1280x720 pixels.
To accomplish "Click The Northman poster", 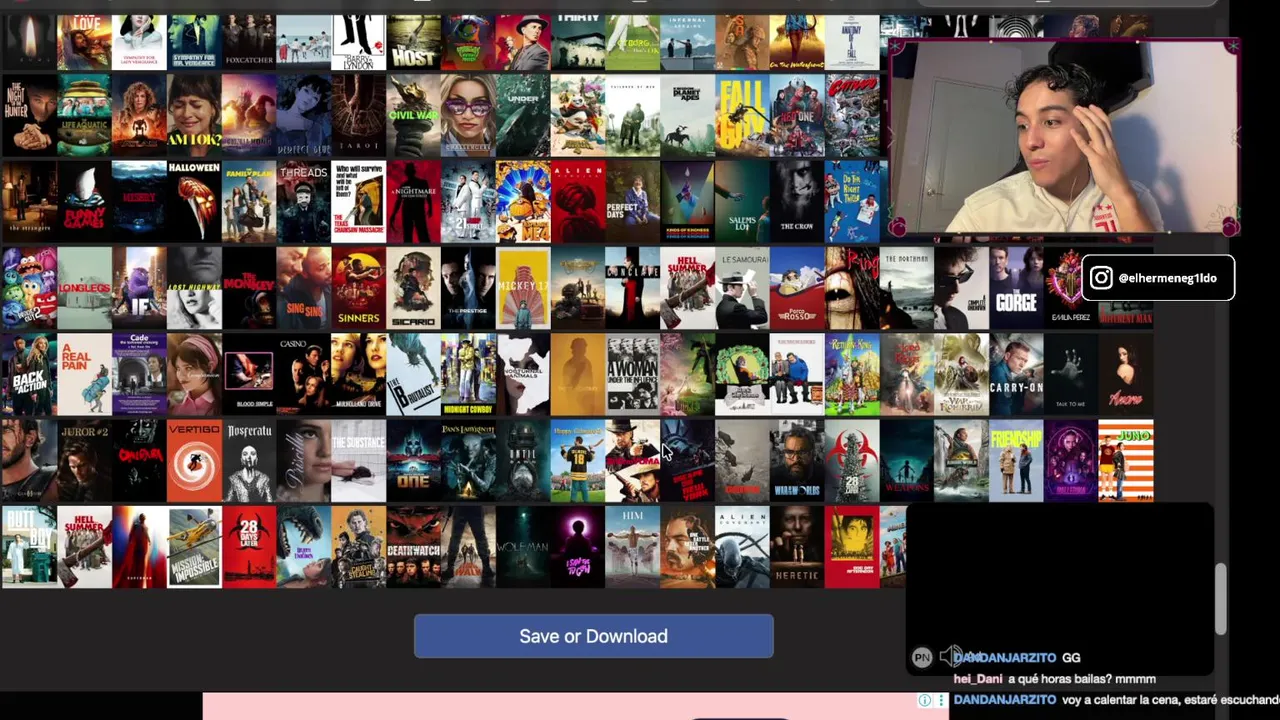I will (907, 288).
